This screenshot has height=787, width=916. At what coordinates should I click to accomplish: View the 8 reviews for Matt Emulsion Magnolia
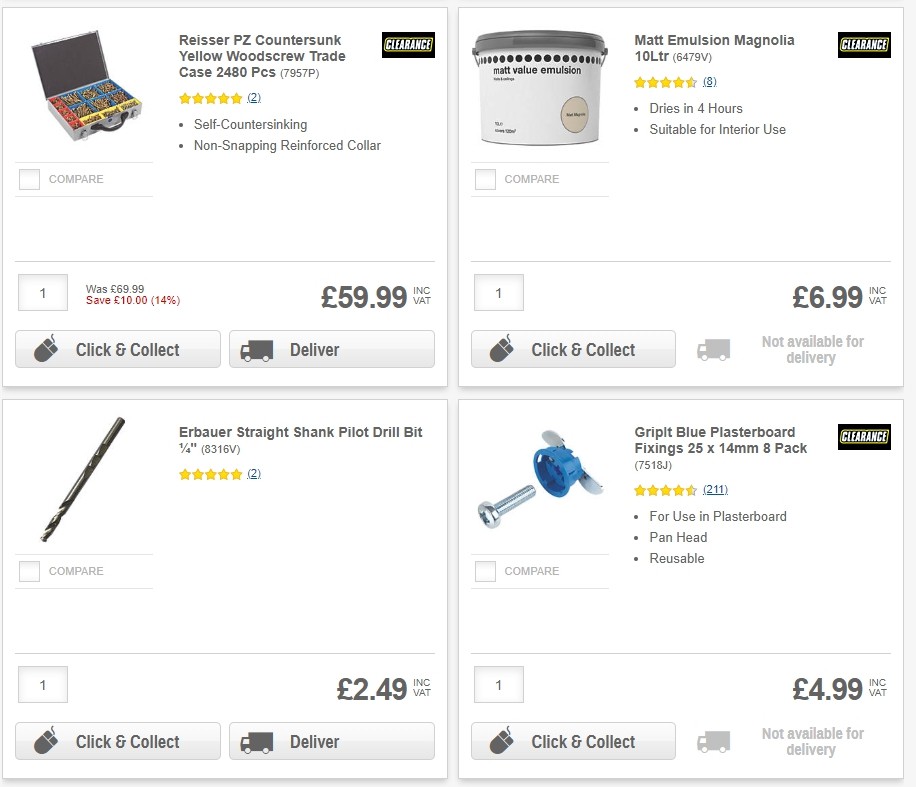pos(708,81)
